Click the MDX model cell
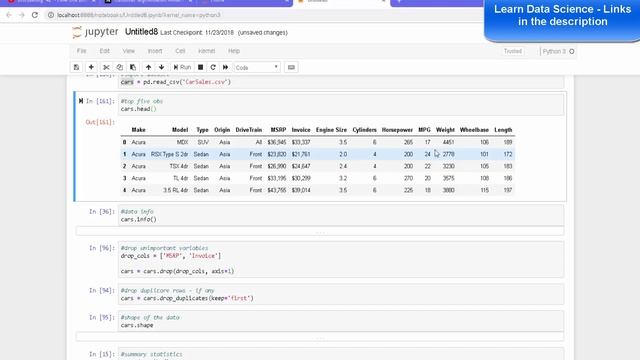The width and height of the screenshot is (640, 360). pyautogui.click(x=182, y=142)
